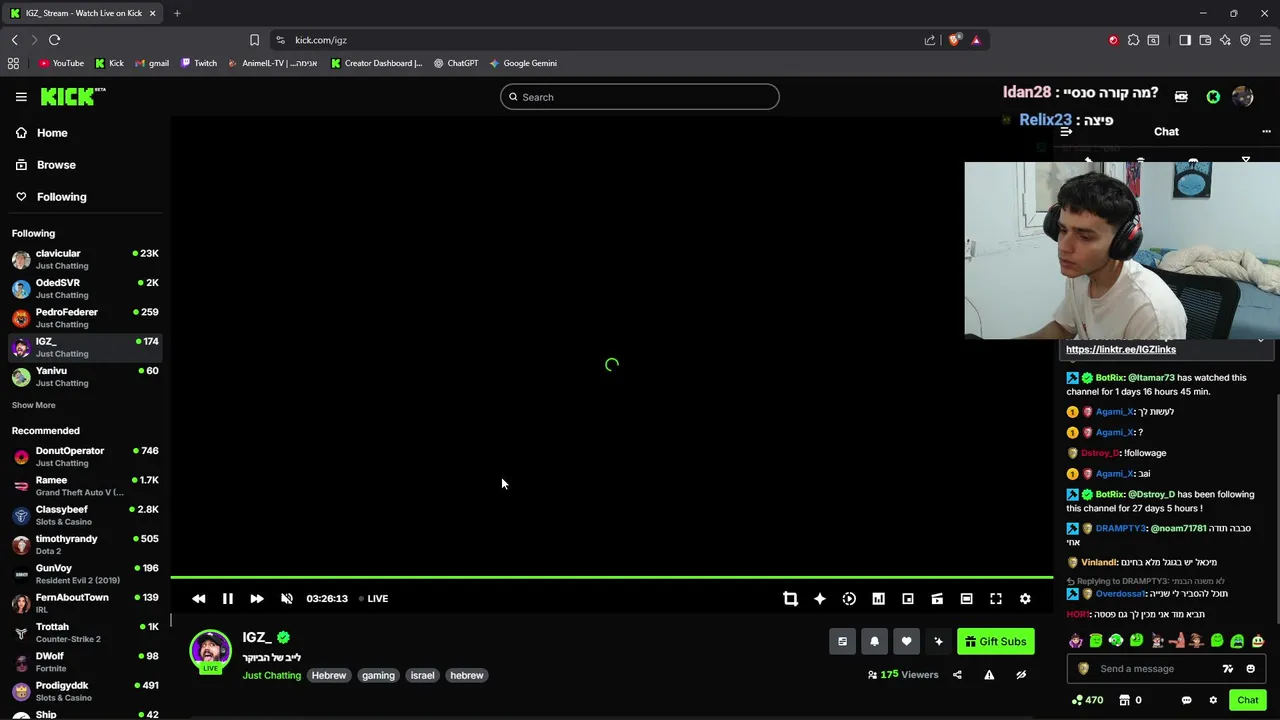Open Brave Shields lion icon
This screenshot has height=720, width=1280.
954,40
